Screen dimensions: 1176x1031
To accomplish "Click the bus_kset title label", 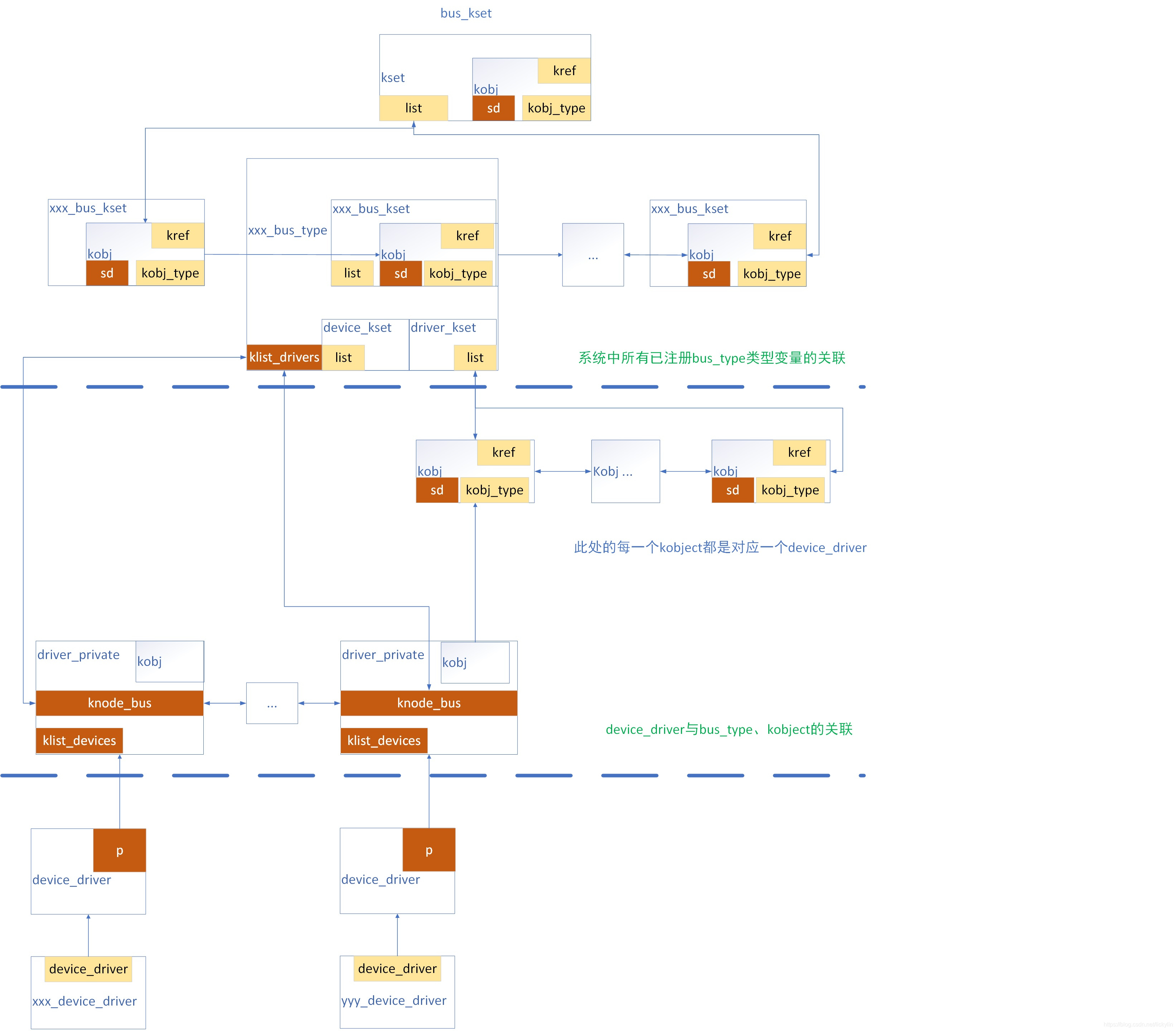I will (465, 13).
